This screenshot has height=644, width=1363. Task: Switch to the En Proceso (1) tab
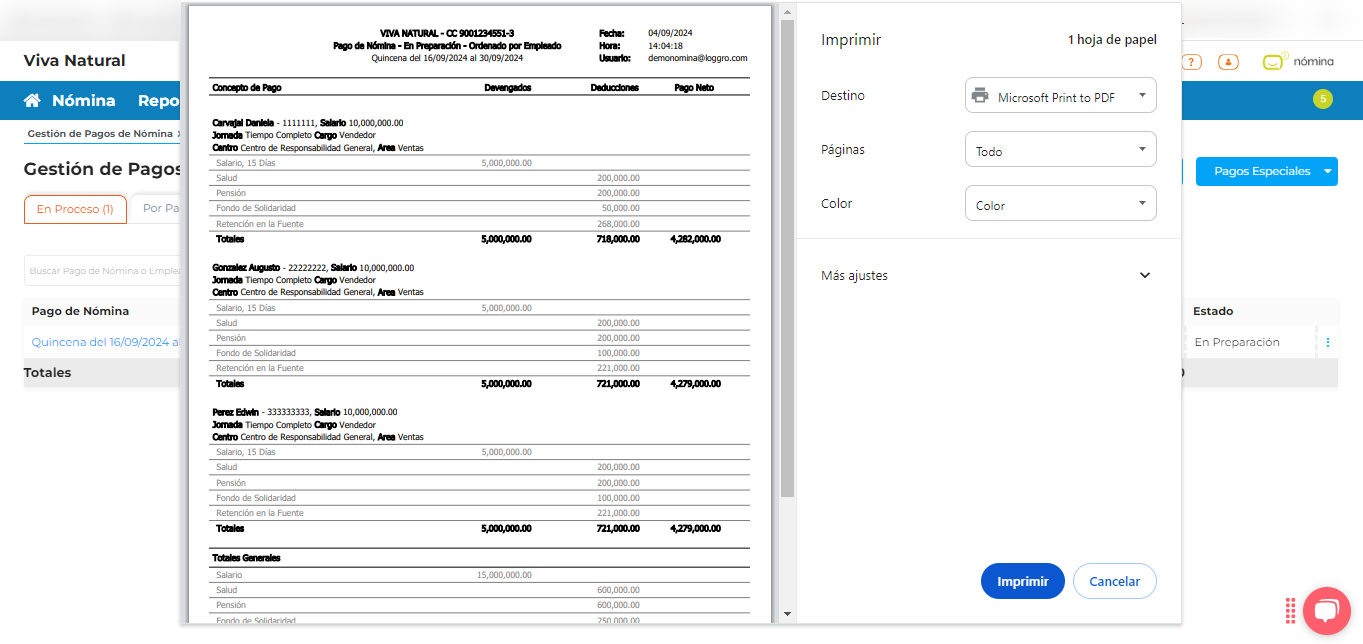[x=75, y=209]
